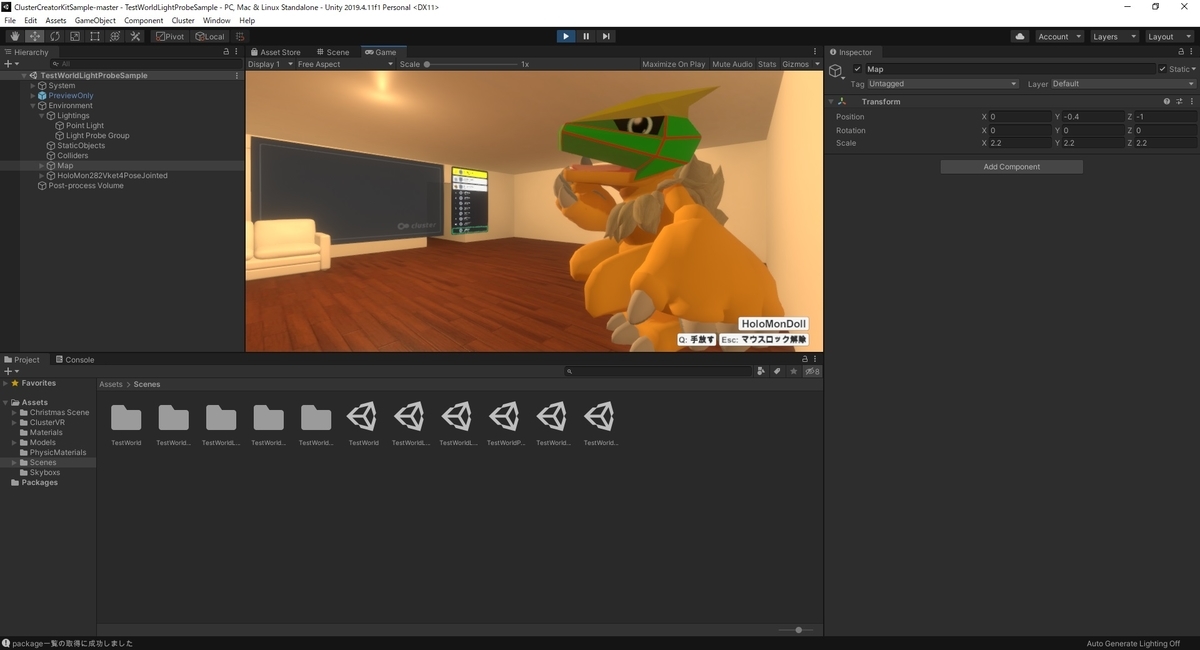Collapse the Environment tree item
This screenshot has height=650, width=1200.
click(33, 105)
